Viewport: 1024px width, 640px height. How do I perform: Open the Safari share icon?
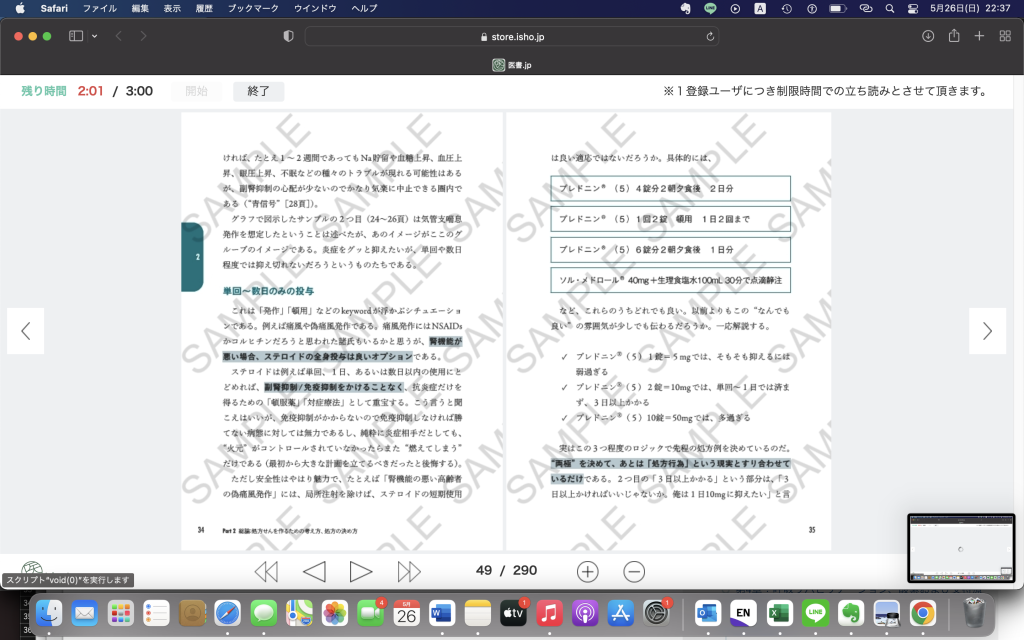point(954,36)
